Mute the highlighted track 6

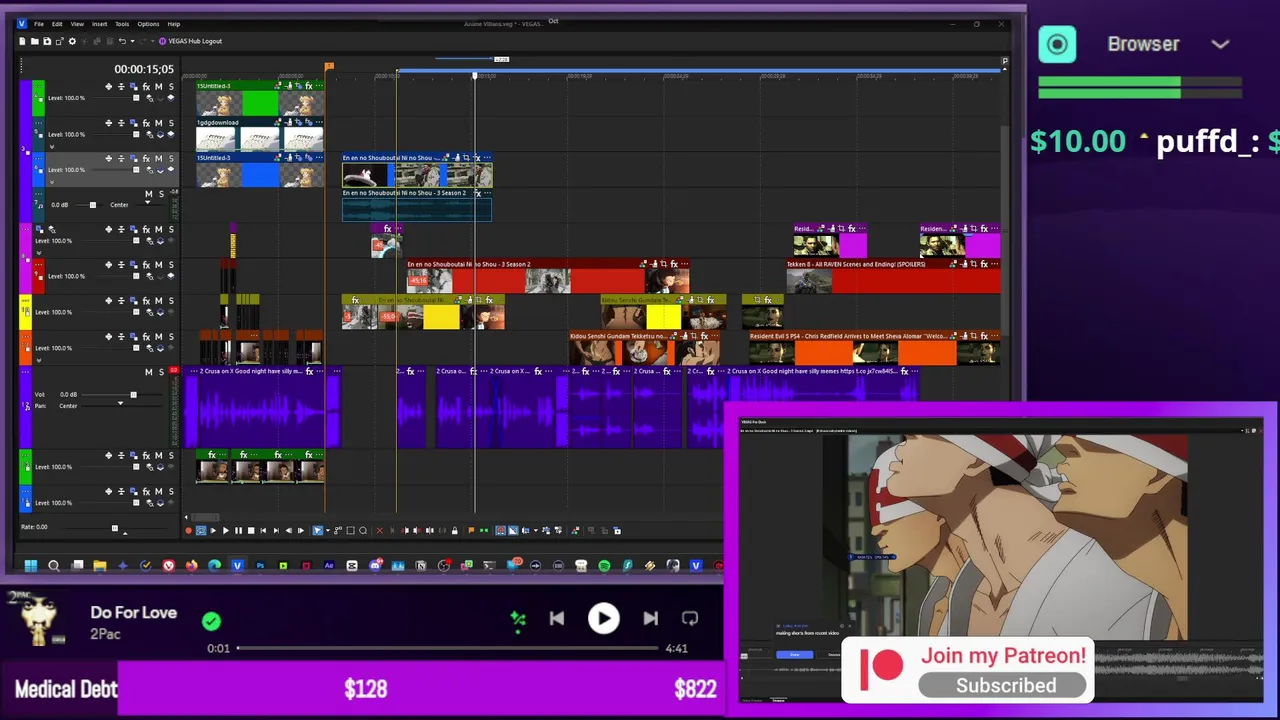pyautogui.click(x=158, y=158)
